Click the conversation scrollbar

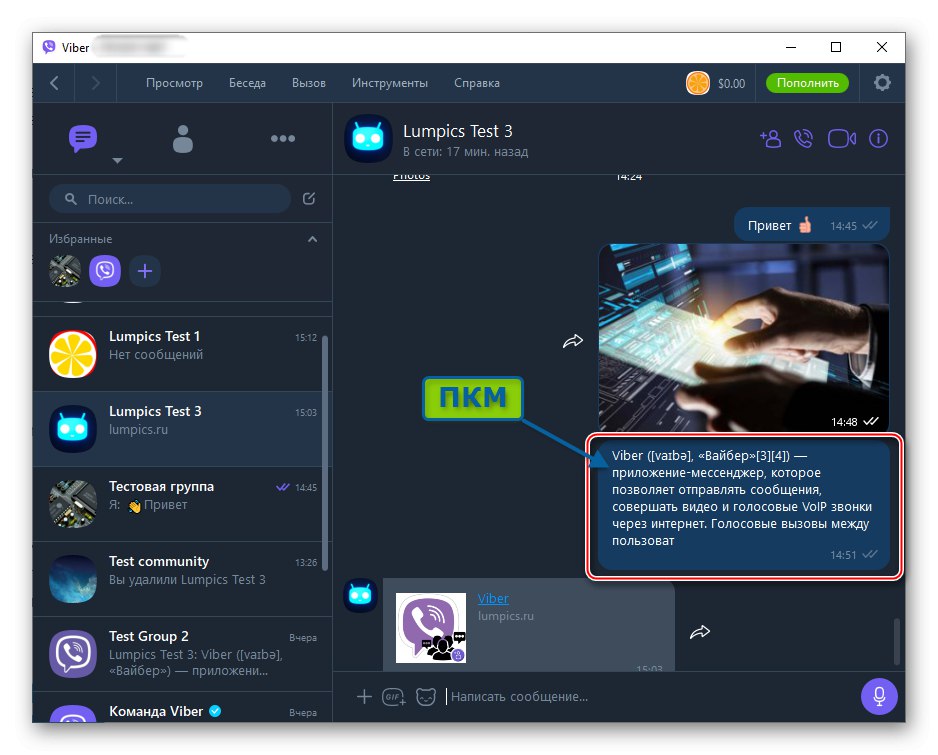(896, 641)
